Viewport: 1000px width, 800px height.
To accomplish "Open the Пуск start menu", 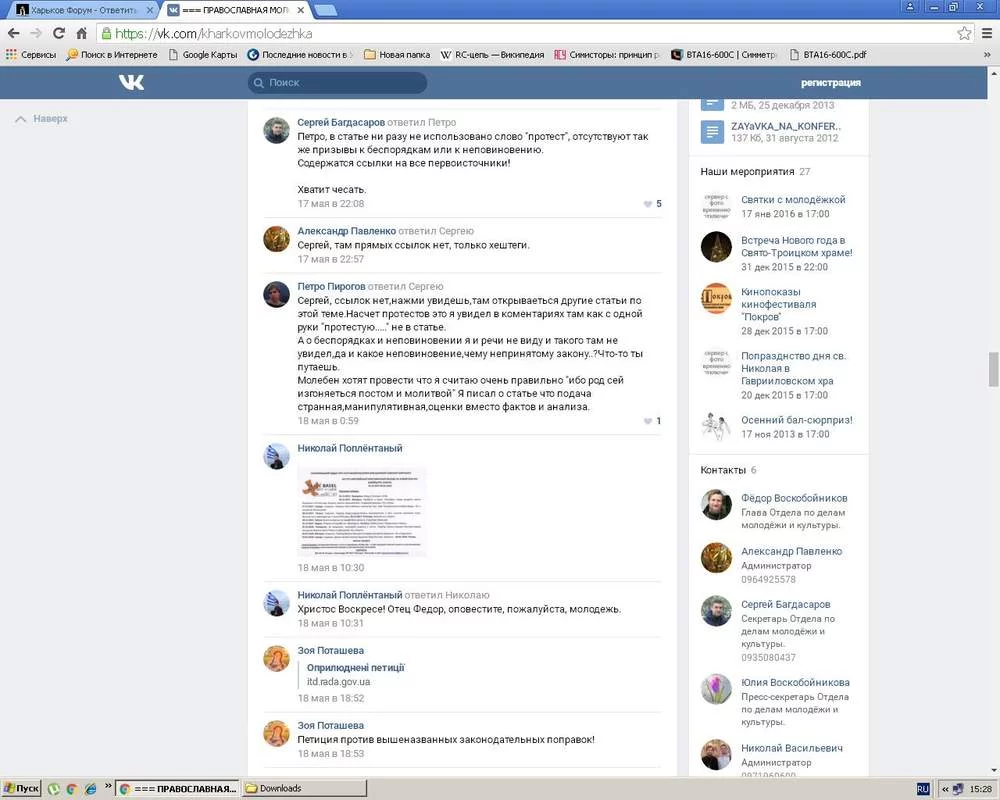I will pyautogui.click(x=21, y=789).
